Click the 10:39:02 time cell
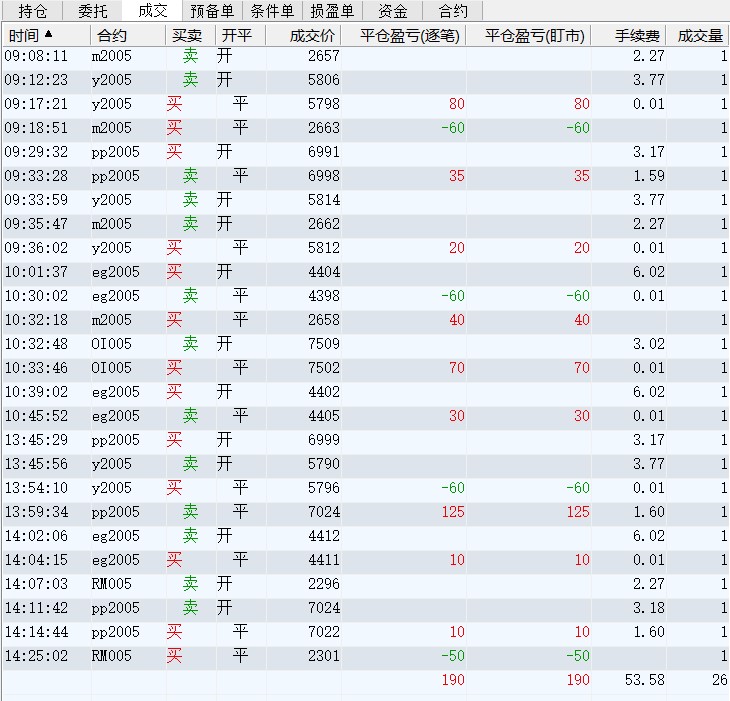The image size is (730, 701). tap(36, 392)
